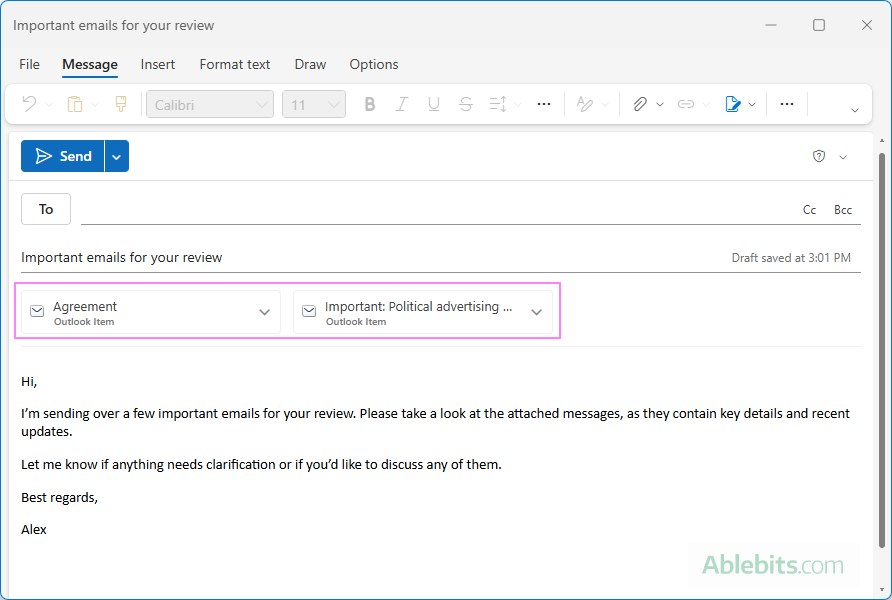Open the Draw ribbon tab
The height and width of the screenshot is (600, 892).
[x=309, y=64]
